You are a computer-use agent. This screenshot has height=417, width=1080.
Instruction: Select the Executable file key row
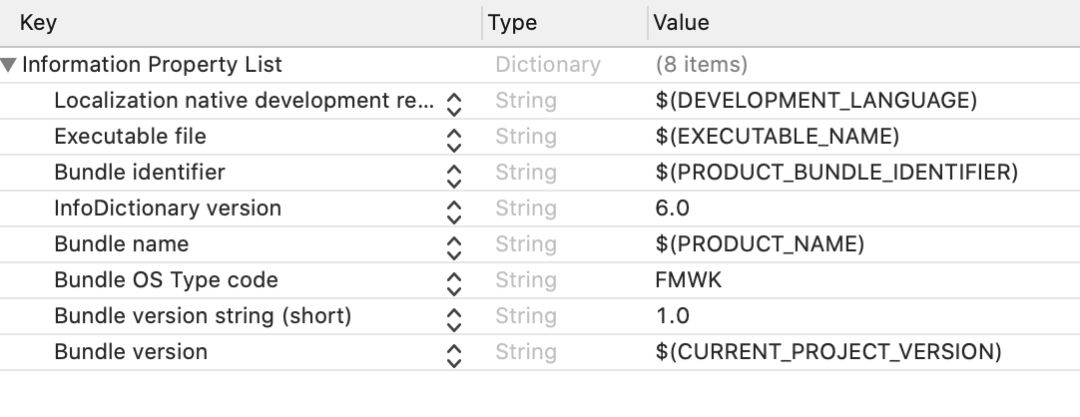130,136
